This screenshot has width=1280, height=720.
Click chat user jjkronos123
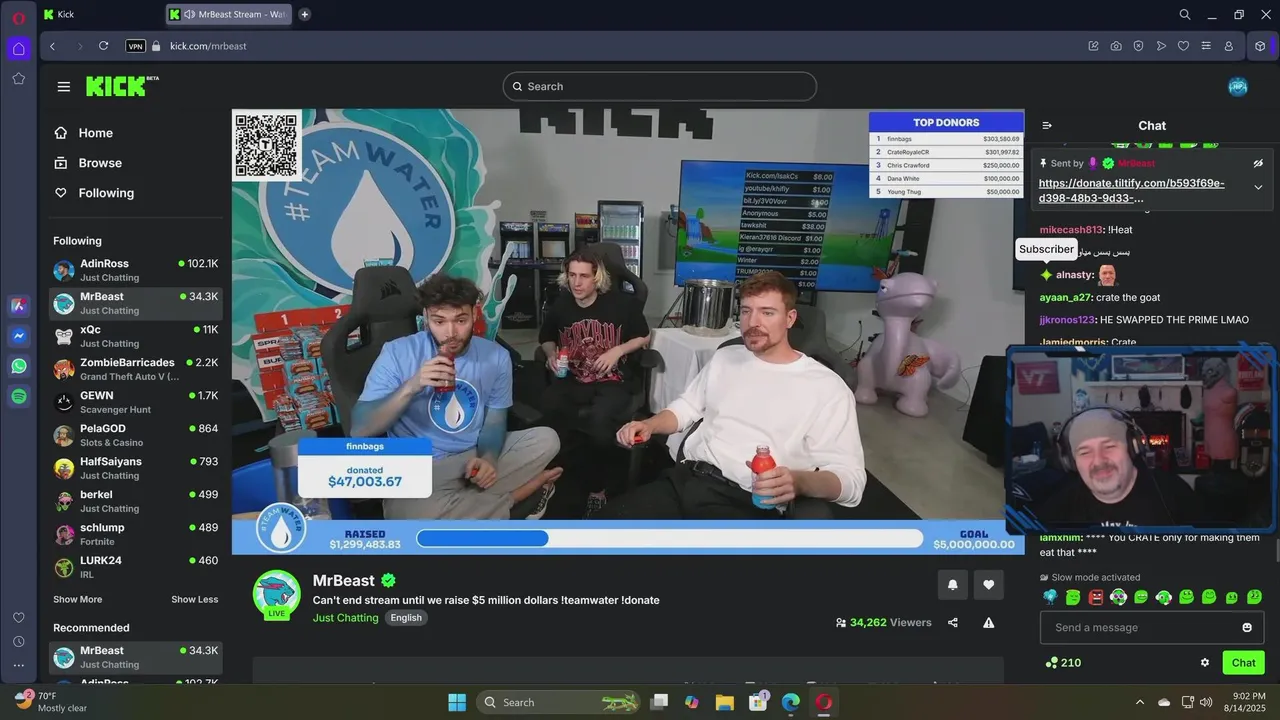point(1067,320)
